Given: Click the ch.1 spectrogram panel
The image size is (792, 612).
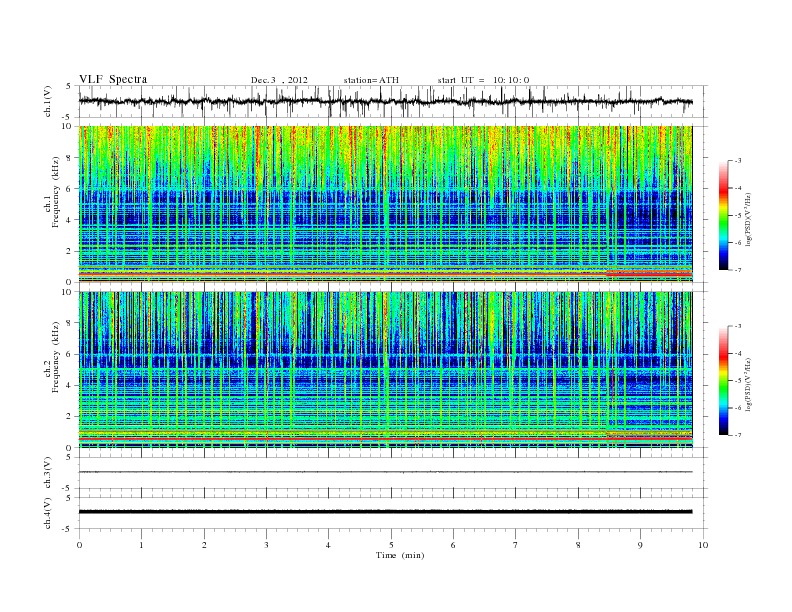Looking at the screenshot, I should pyautogui.click(x=385, y=204).
